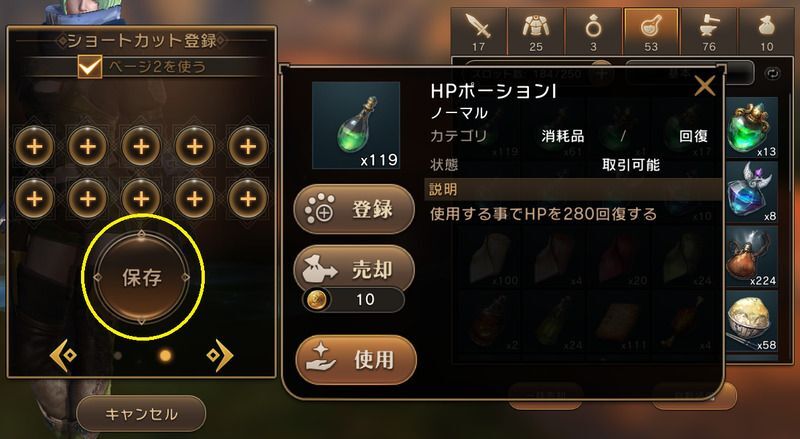The width and height of the screenshot is (800, 439).
Task: Open the potion consumables tab
Action: 651,31
